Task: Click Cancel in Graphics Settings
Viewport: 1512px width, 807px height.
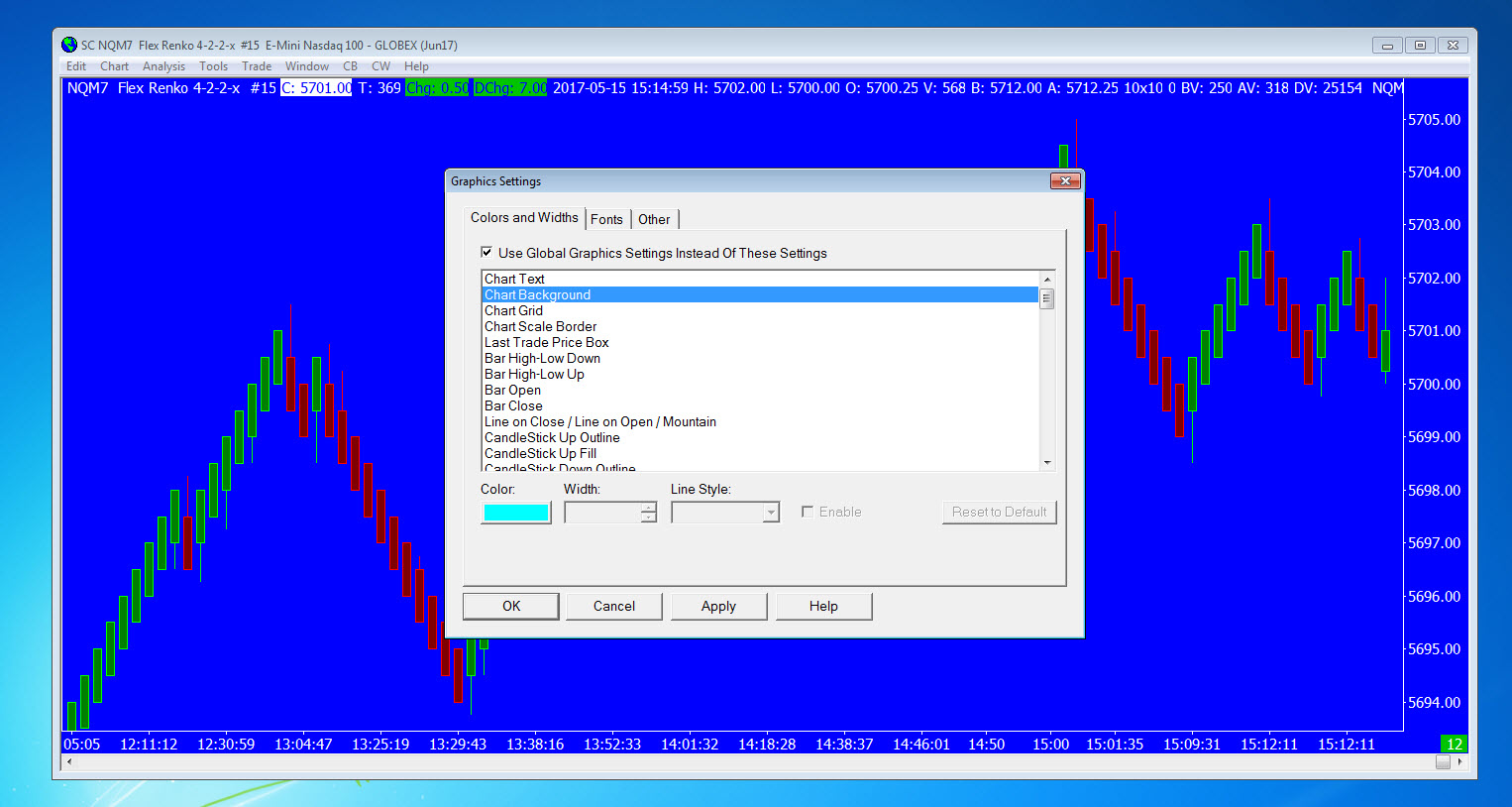Action: 614,606
